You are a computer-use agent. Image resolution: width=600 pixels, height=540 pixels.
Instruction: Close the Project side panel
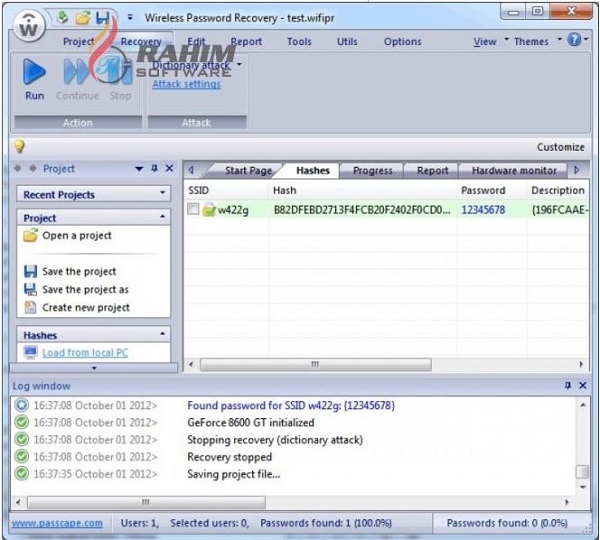point(170,168)
